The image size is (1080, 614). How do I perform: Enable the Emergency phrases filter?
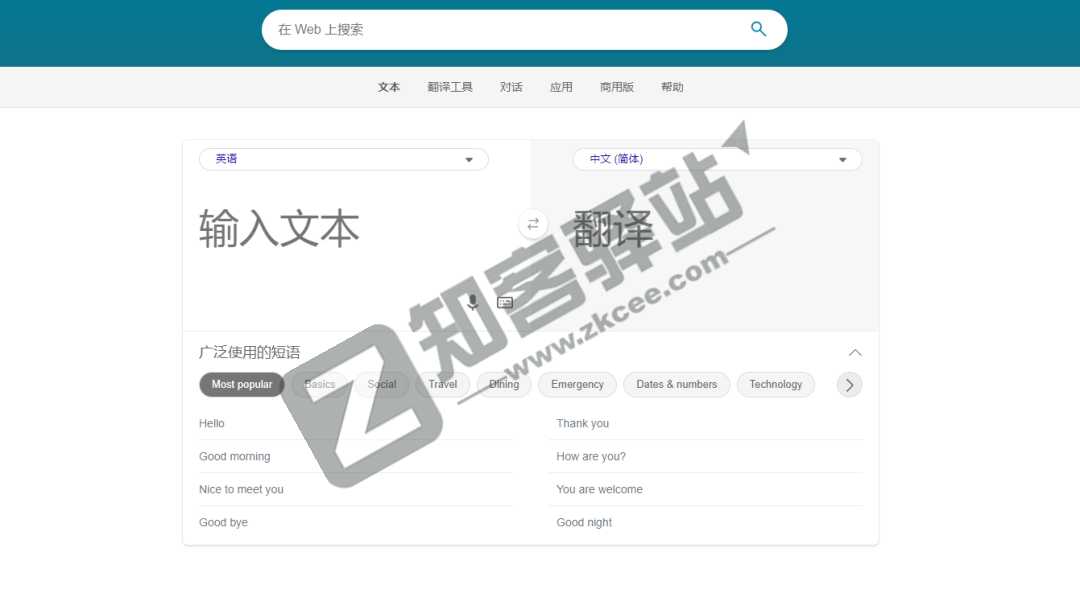(577, 384)
